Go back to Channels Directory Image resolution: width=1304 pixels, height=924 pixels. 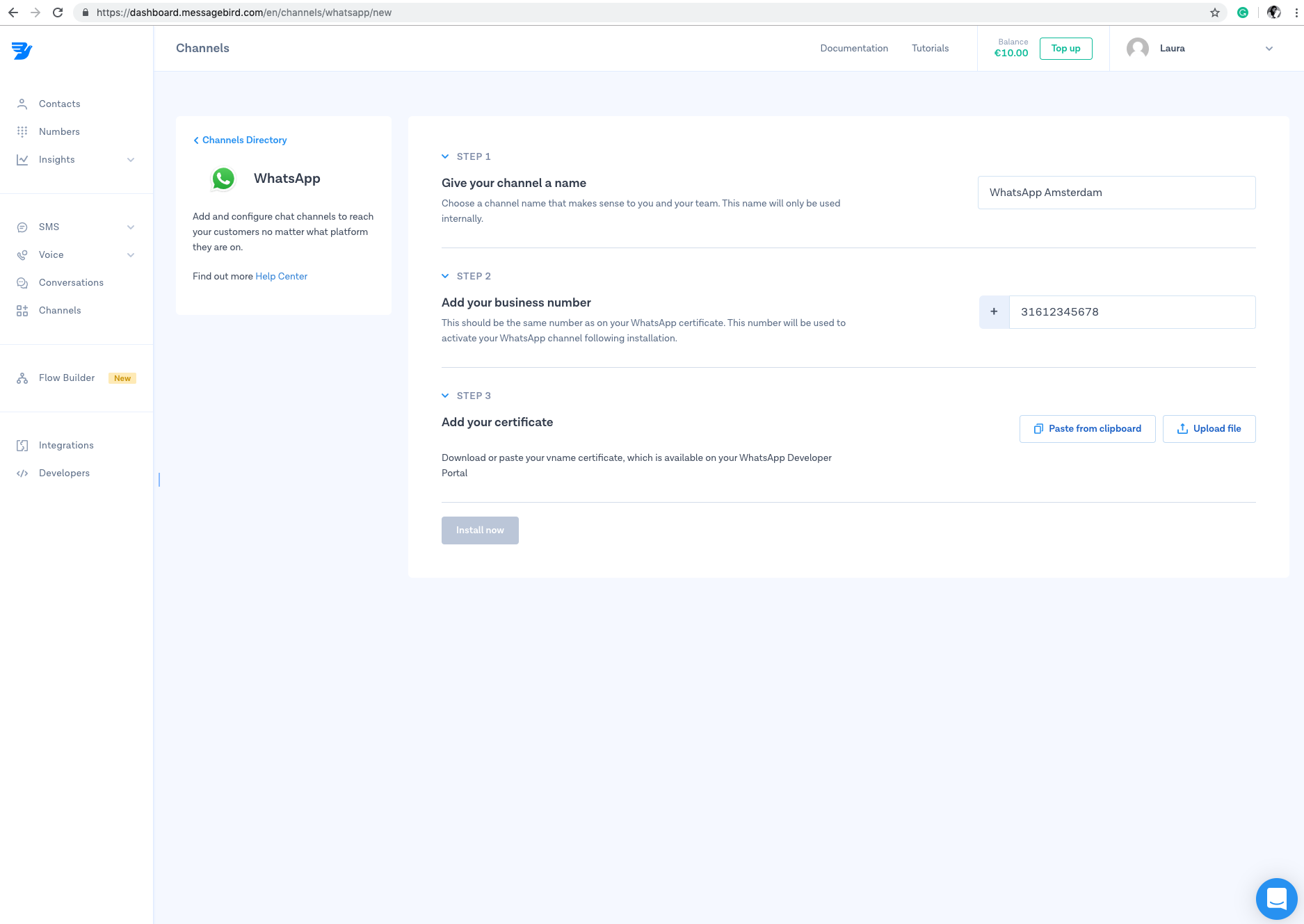240,140
